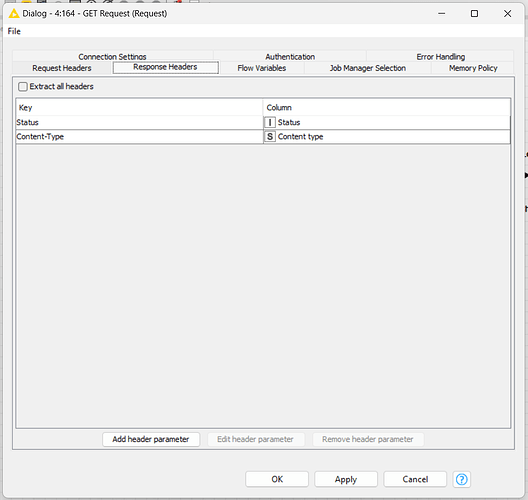Click the Add header parameter button
This screenshot has height=500, width=528.
[x=151, y=439]
